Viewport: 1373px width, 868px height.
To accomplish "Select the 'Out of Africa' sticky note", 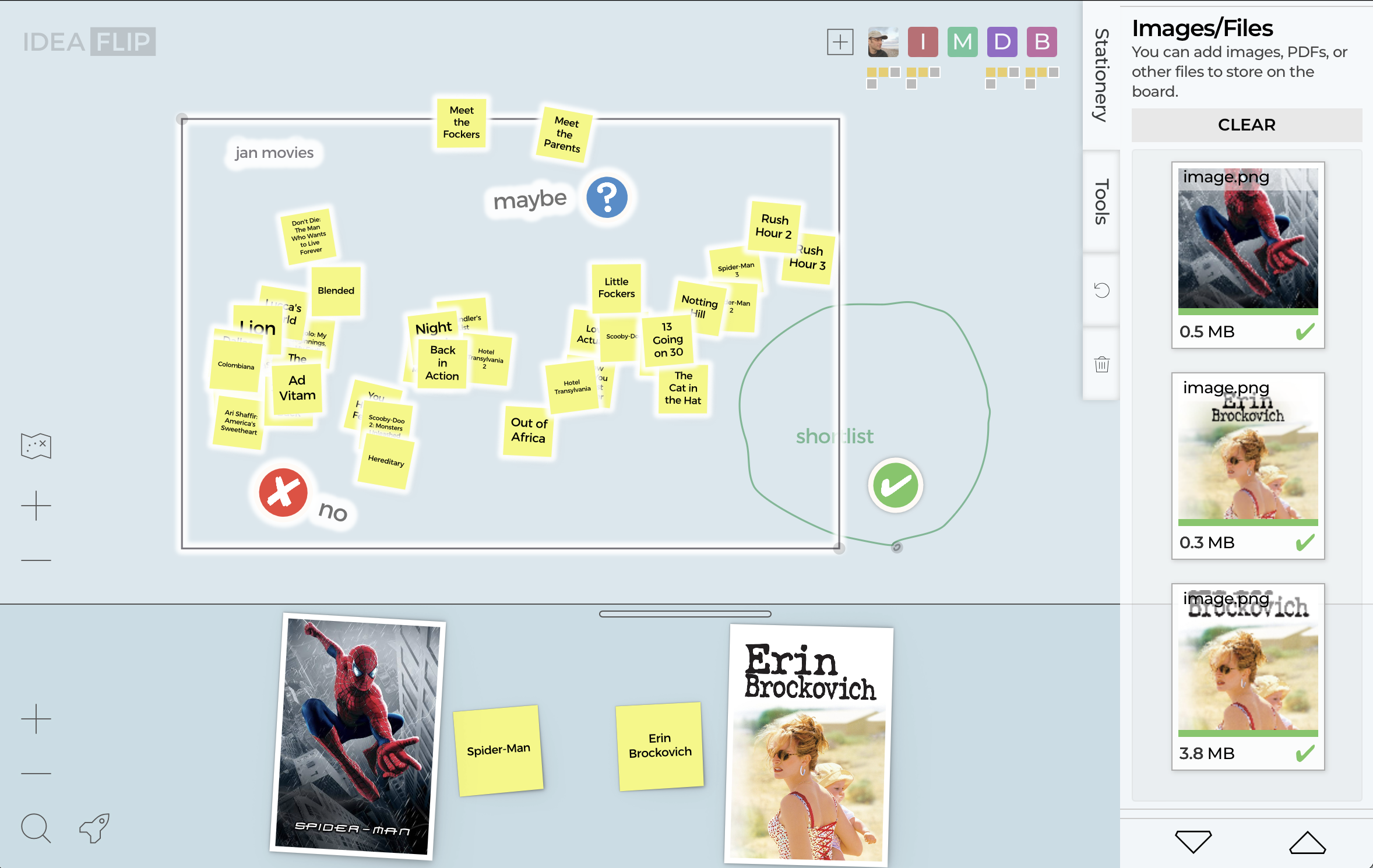I will coord(529,431).
